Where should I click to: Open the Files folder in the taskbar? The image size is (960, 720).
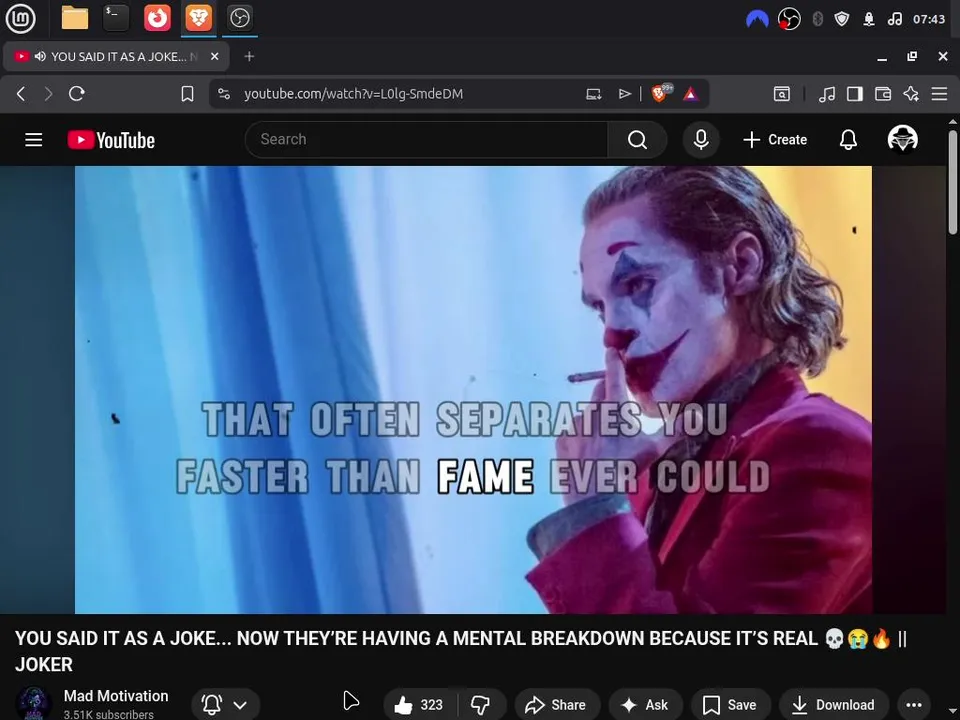[75, 18]
